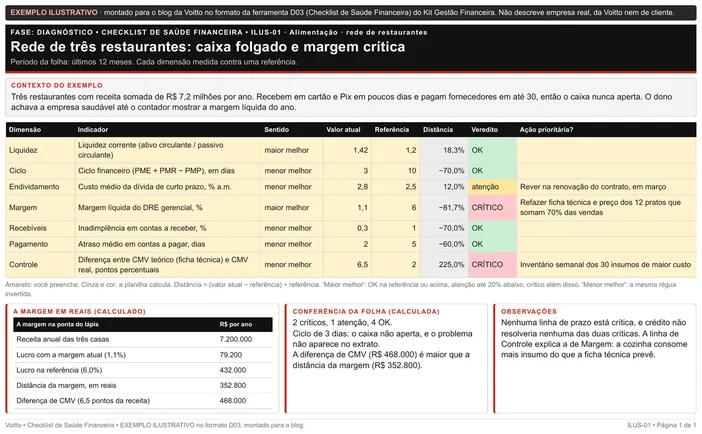Select 'Diferença de CMV (6,5 pontos da receita)' row
Screen dimensions: 702x434
coord(143,400)
